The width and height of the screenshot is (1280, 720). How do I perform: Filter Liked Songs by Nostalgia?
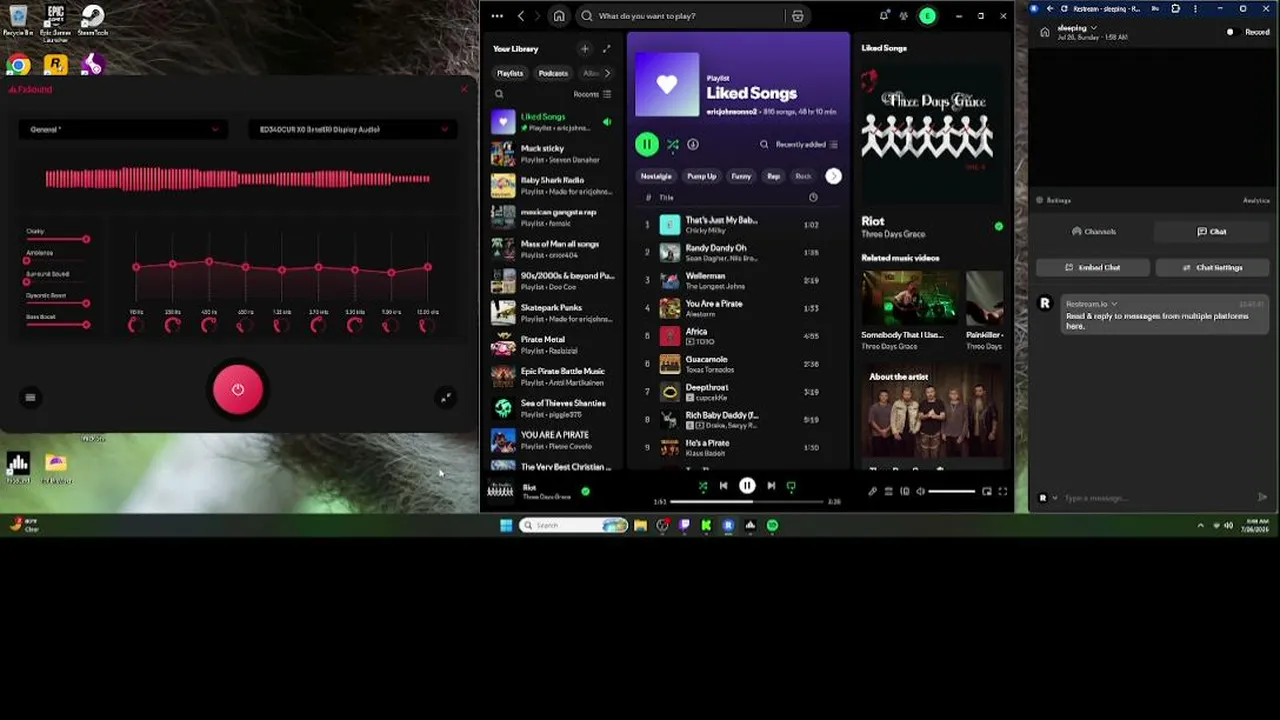tap(656, 176)
